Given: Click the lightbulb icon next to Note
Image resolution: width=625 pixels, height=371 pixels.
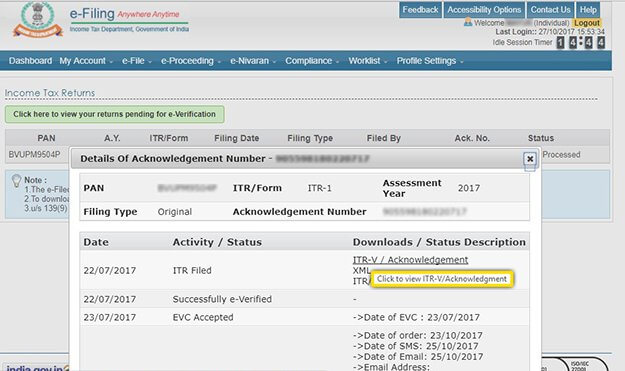Looking at the screenshot, I should [x=16, y=181].
